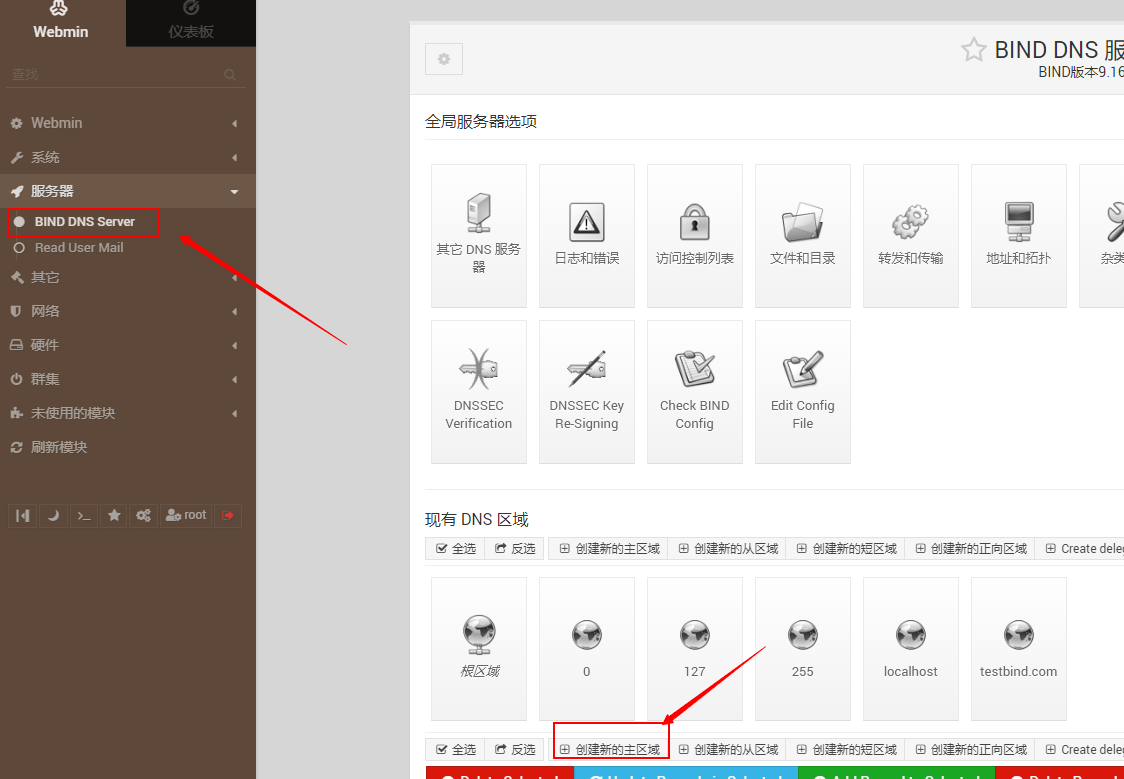This screenshot has width=1124, height=779.
Task: Click upper 创建新的短区域 link
Action: click(845, 548)
